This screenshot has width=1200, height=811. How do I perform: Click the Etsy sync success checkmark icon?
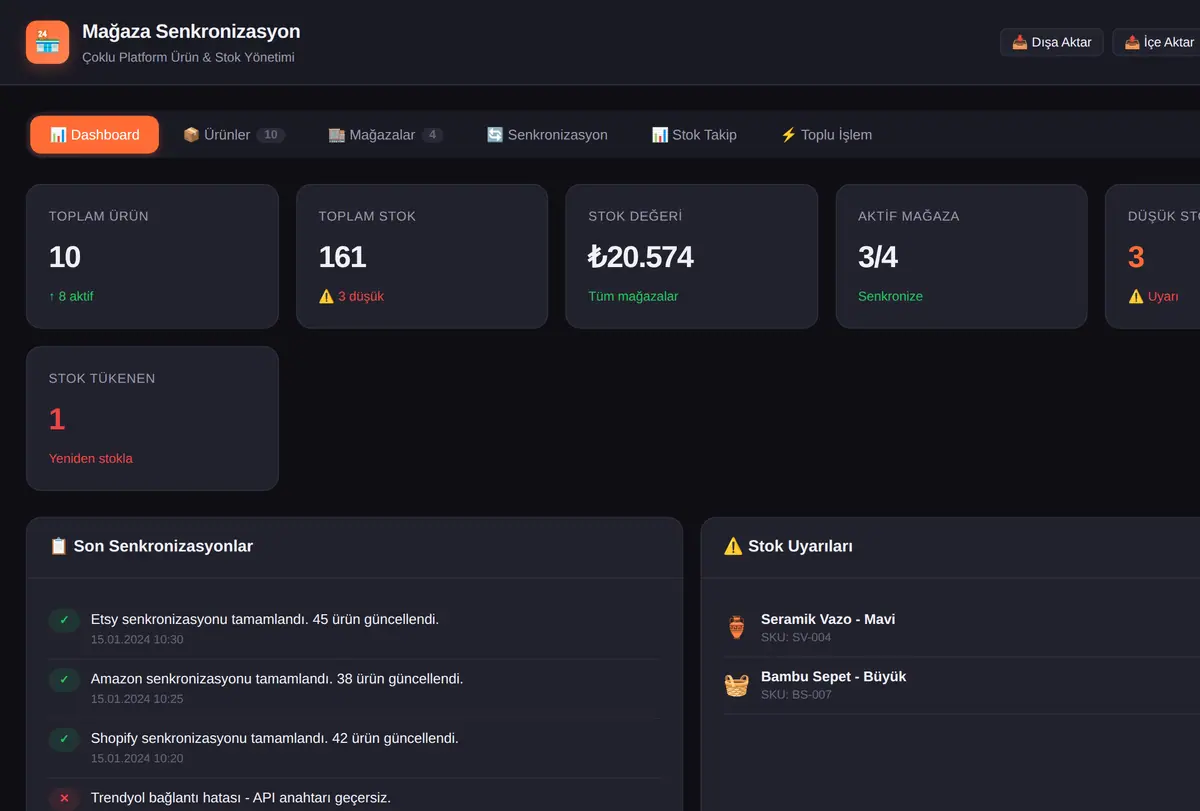(x=64, y=620)
